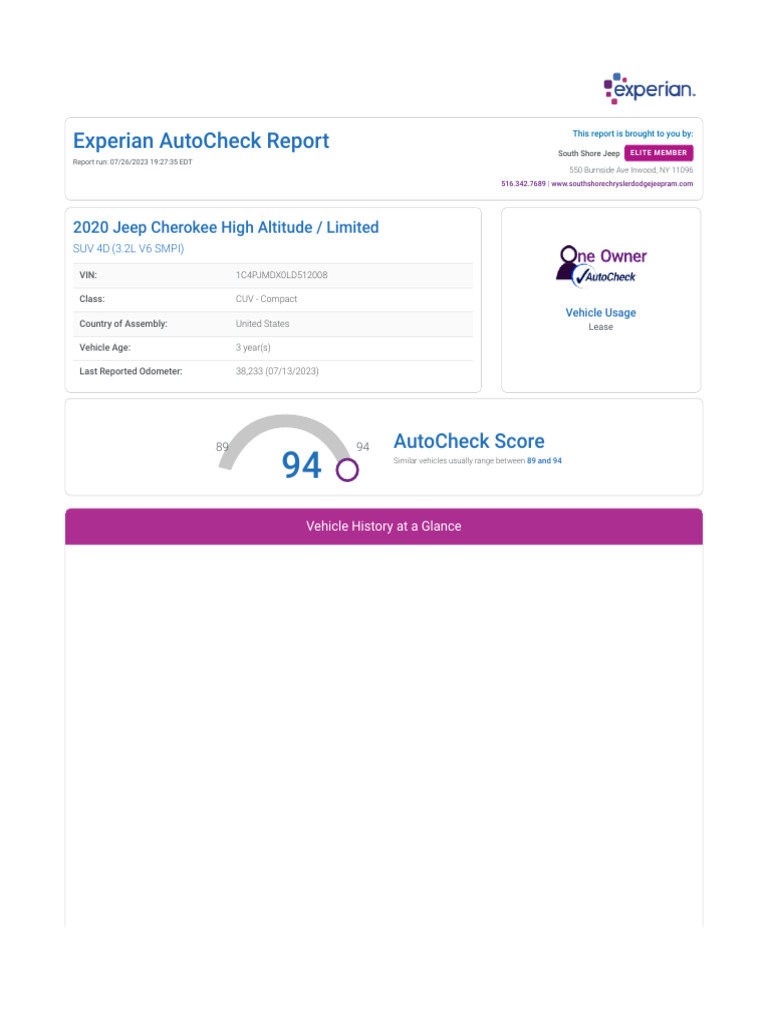
Task: Select the VIN value 1C4PJMDX0LD512008
Action: pyautogui.click(x=281, y=275)
